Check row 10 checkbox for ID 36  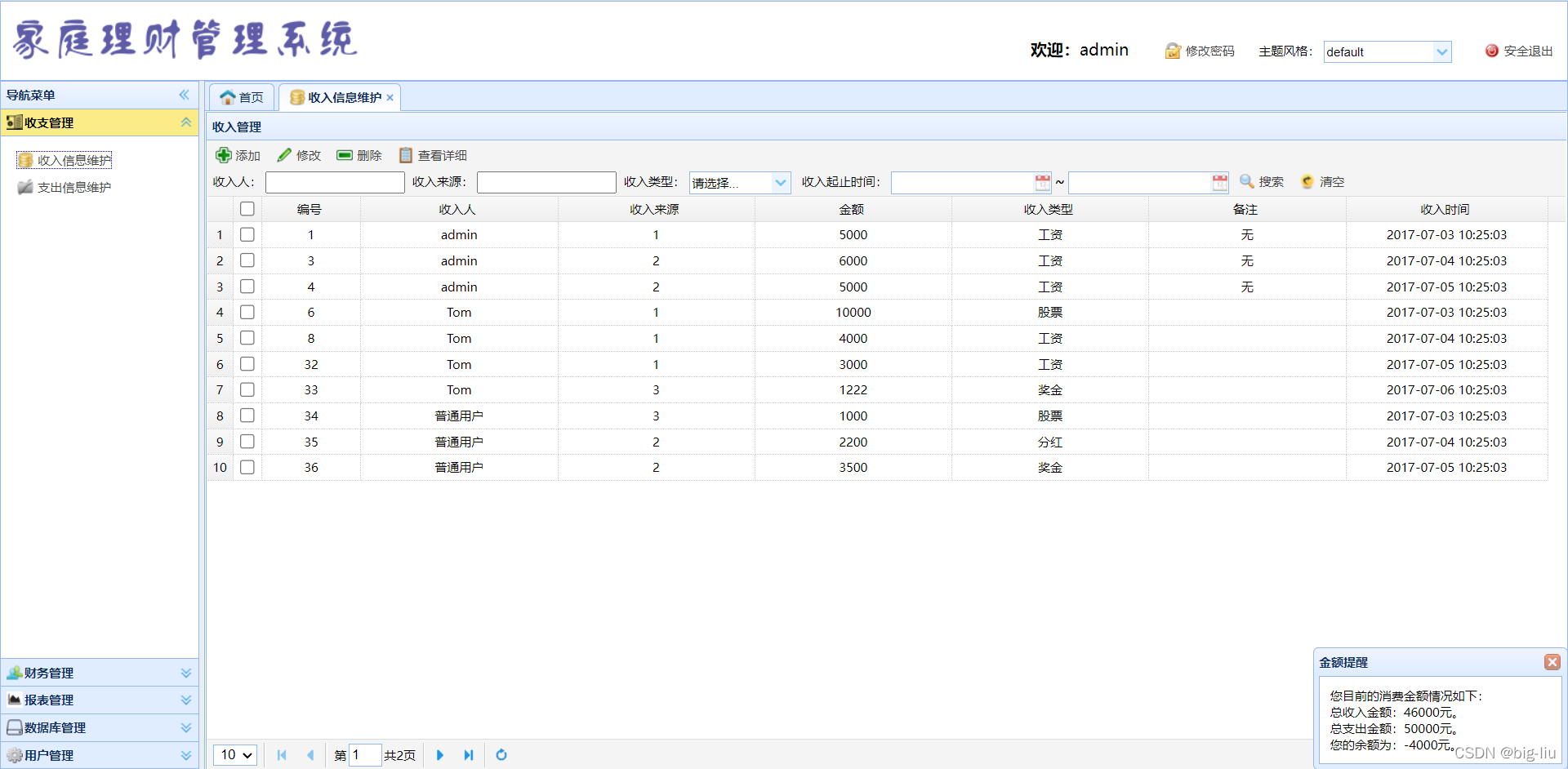(x=247, y=467)
